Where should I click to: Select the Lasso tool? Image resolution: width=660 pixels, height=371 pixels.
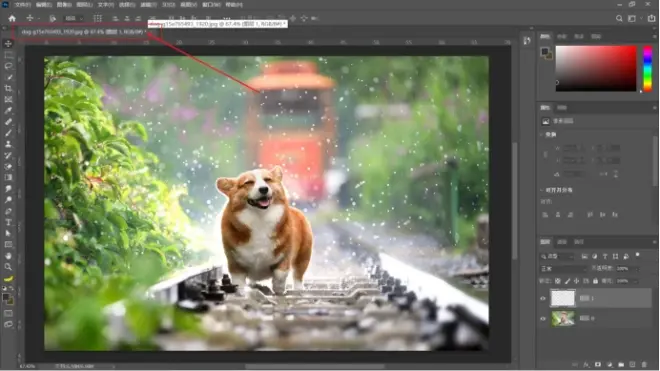[x=8, y=66]
